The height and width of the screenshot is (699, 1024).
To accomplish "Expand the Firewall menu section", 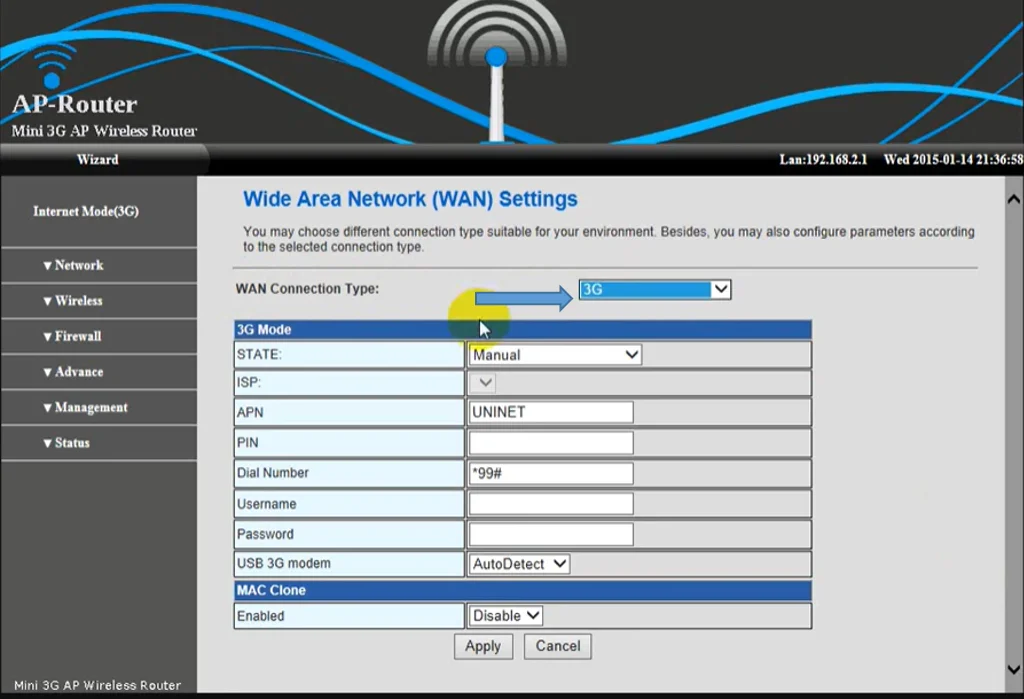I will point(72,336).
